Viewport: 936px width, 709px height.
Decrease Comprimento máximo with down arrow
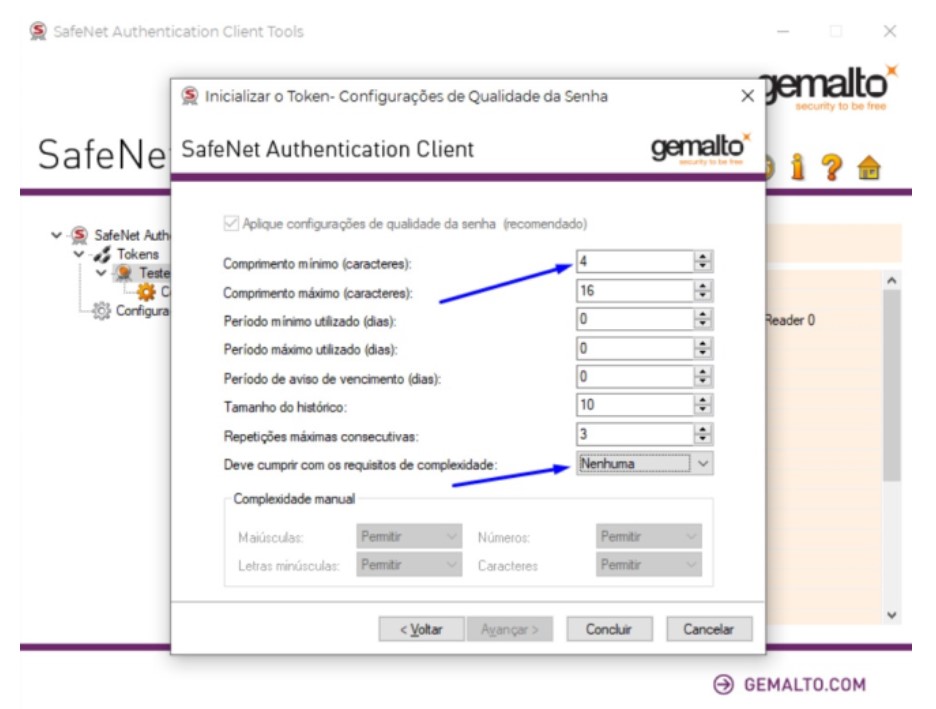(703, 296)
